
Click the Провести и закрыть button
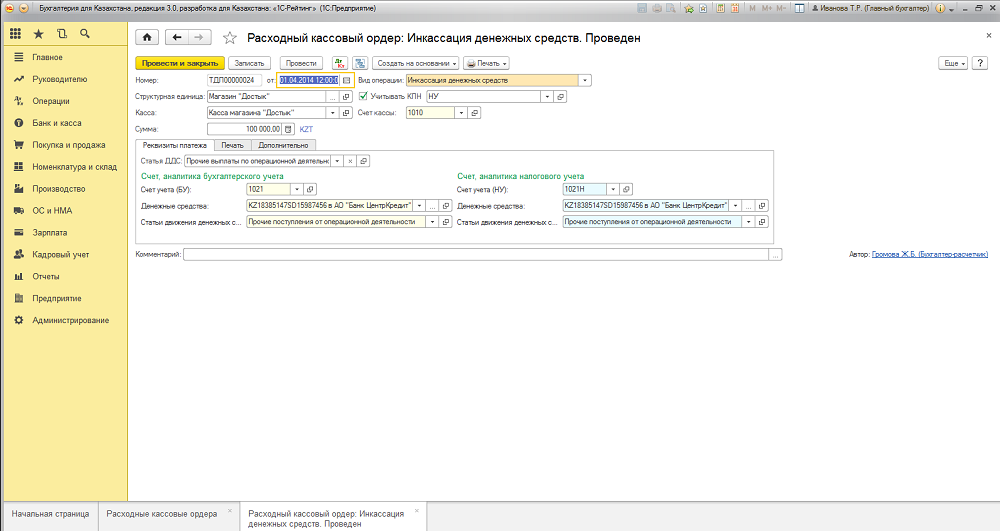tap(180, 63)
